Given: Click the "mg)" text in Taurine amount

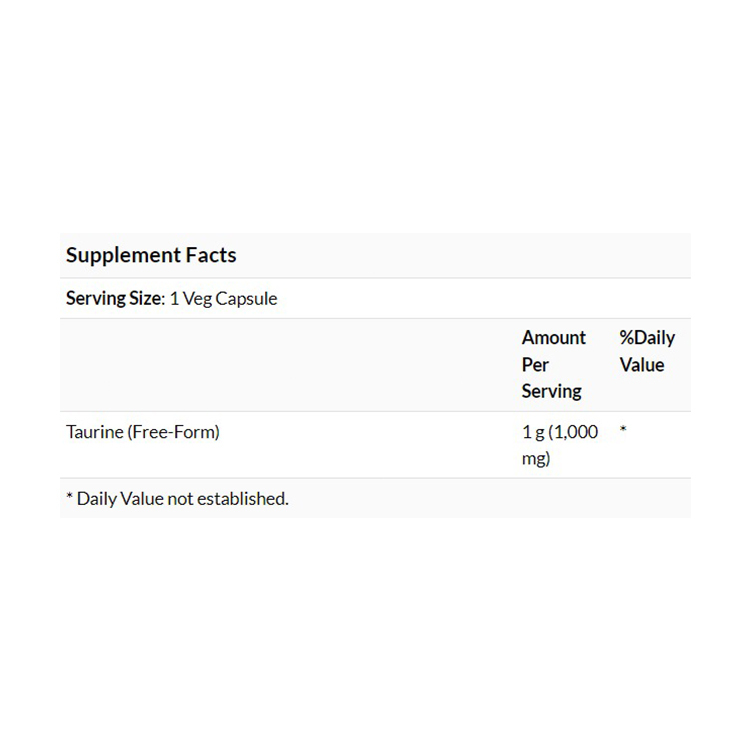Looking at the screenshot, I should 536,459.
